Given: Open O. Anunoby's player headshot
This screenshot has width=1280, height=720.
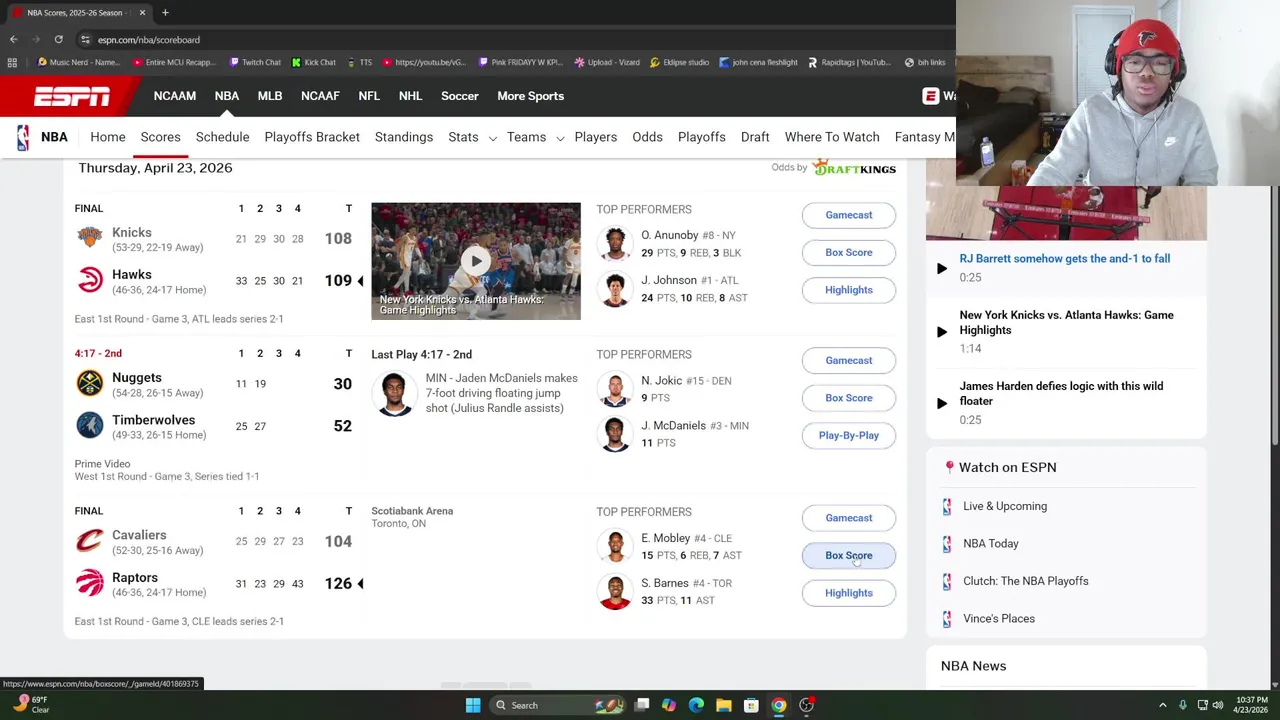Looking at the screenshot, I should pos(615,244).
